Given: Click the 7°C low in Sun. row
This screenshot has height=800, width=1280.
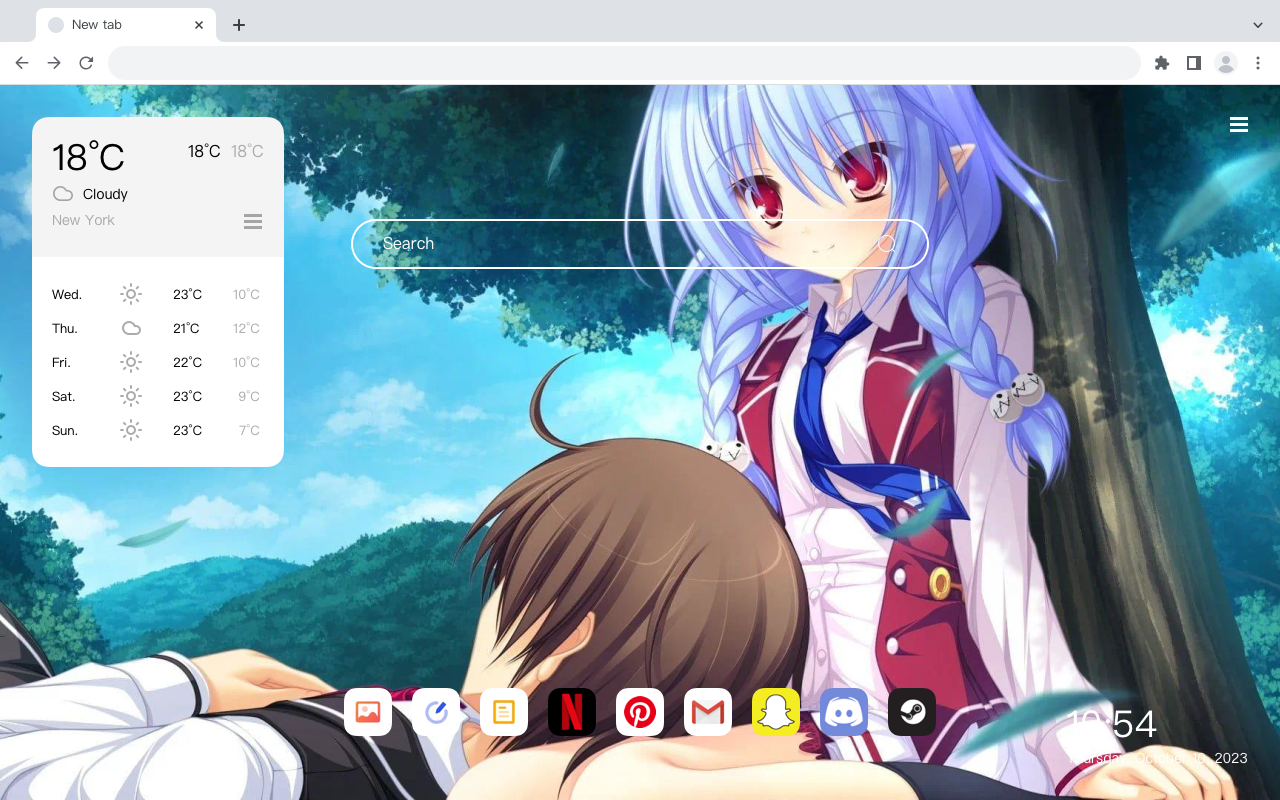Looking at the screenshot, I should [249, 430].
